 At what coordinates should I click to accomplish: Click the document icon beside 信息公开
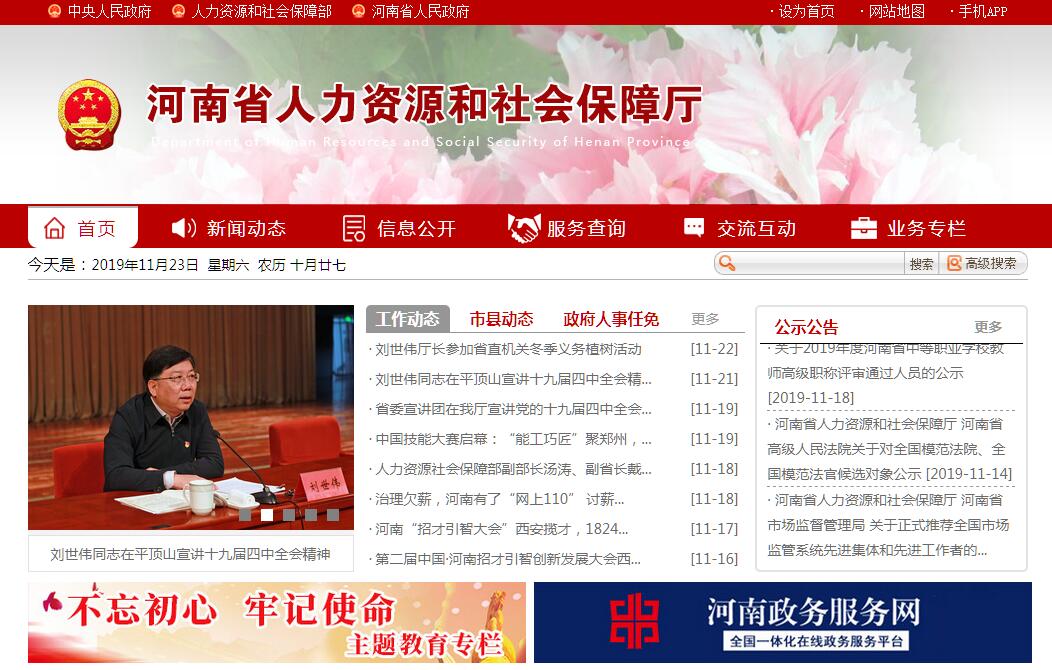click(x=354, y=228)
